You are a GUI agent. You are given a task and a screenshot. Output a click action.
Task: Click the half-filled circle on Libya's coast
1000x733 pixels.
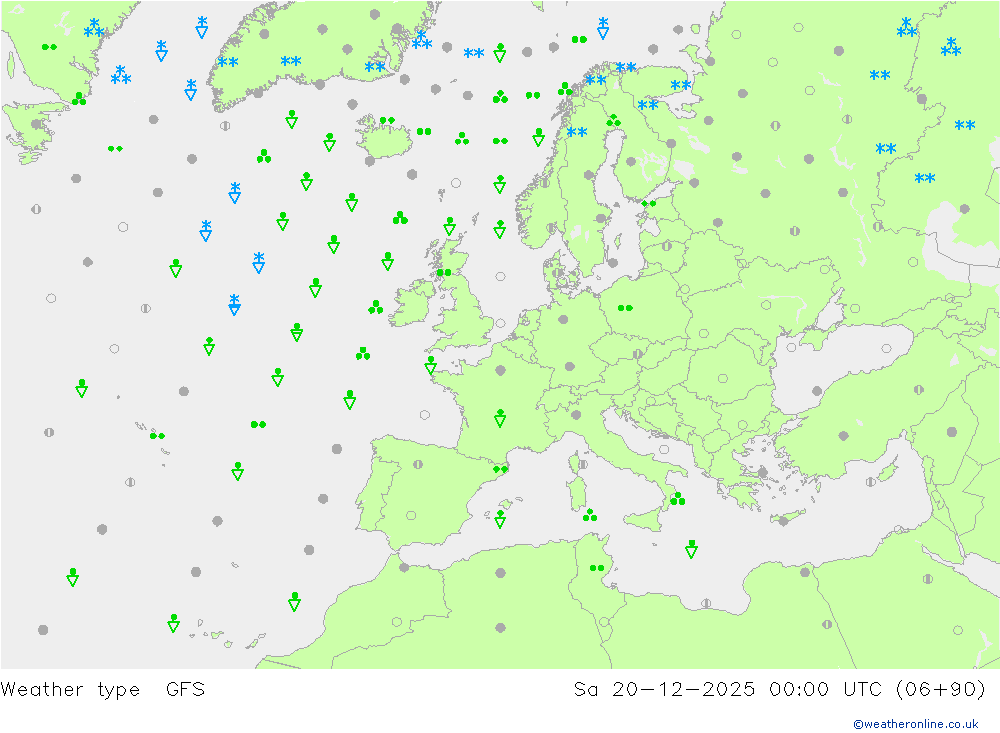tap(706, 603)
